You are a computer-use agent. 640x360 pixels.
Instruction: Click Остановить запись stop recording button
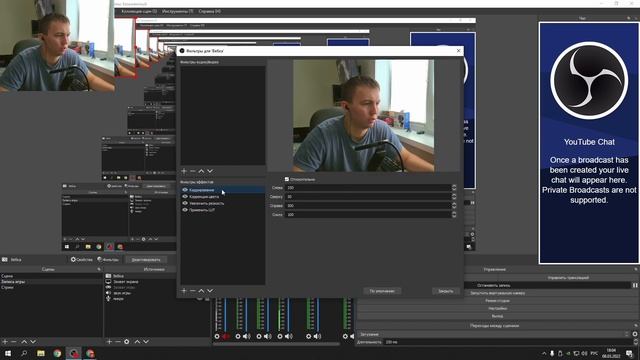[x=493, y=285]
